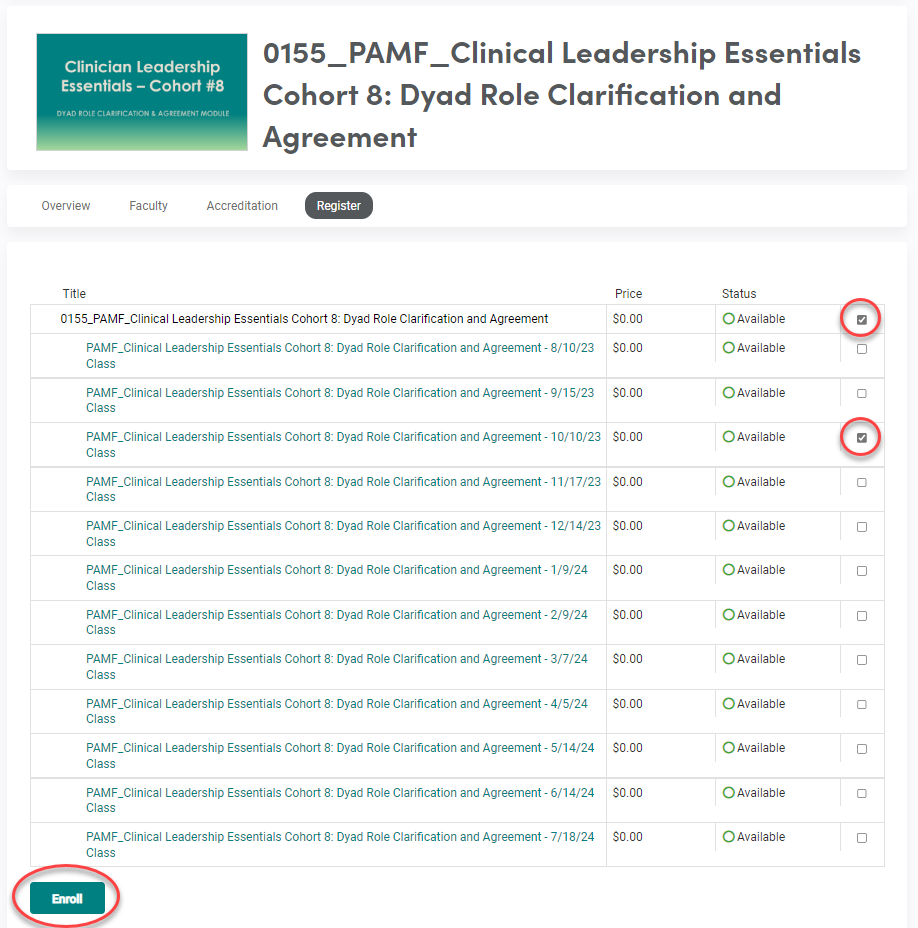918x928 pixels.
Task: Switch to the Faculty tab
Action: 148,206
